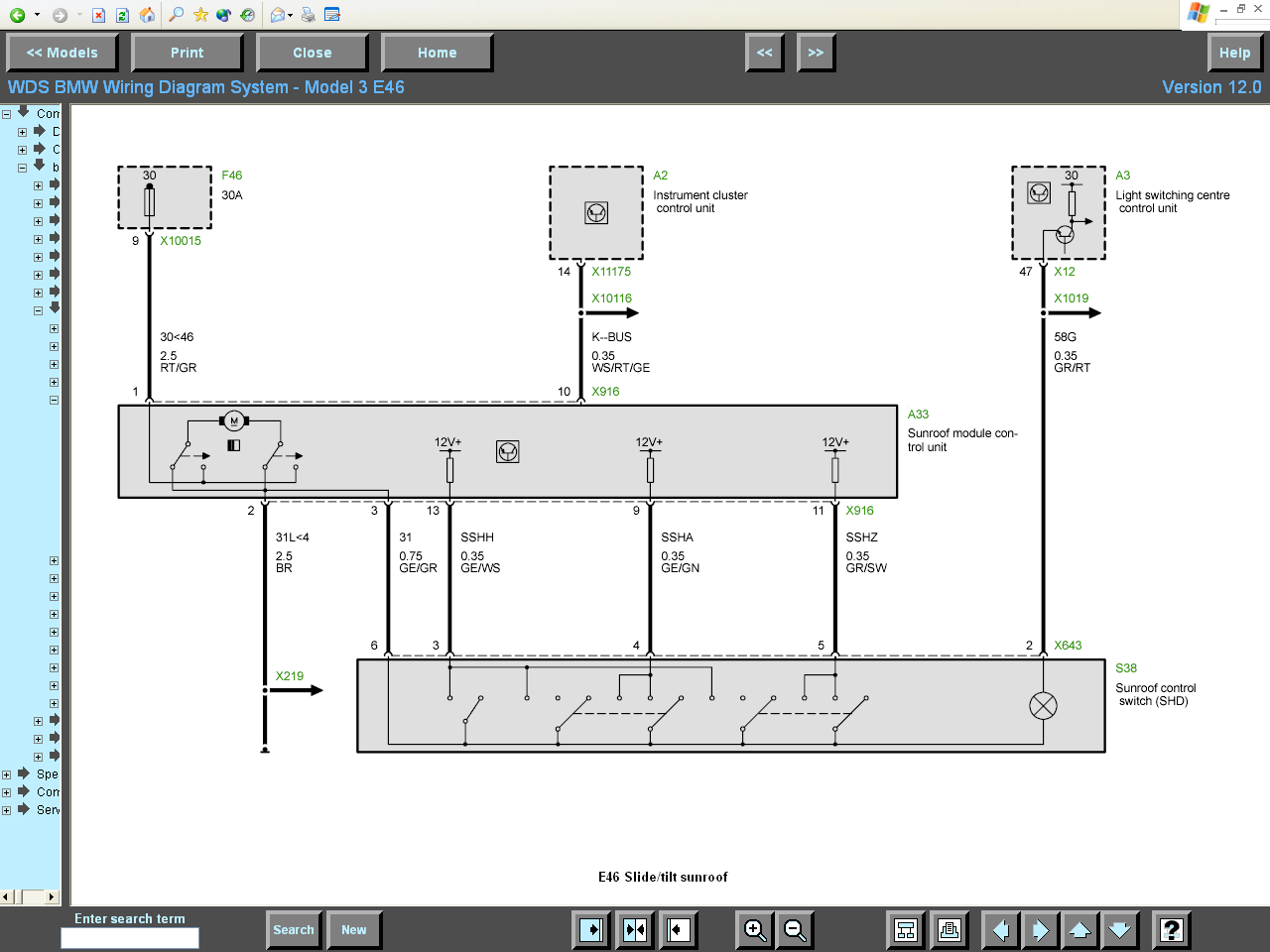Click the Media globe icon
The width and height of the screenshot is (1270, 952).
pyautogui.click(x=224, y=15)
